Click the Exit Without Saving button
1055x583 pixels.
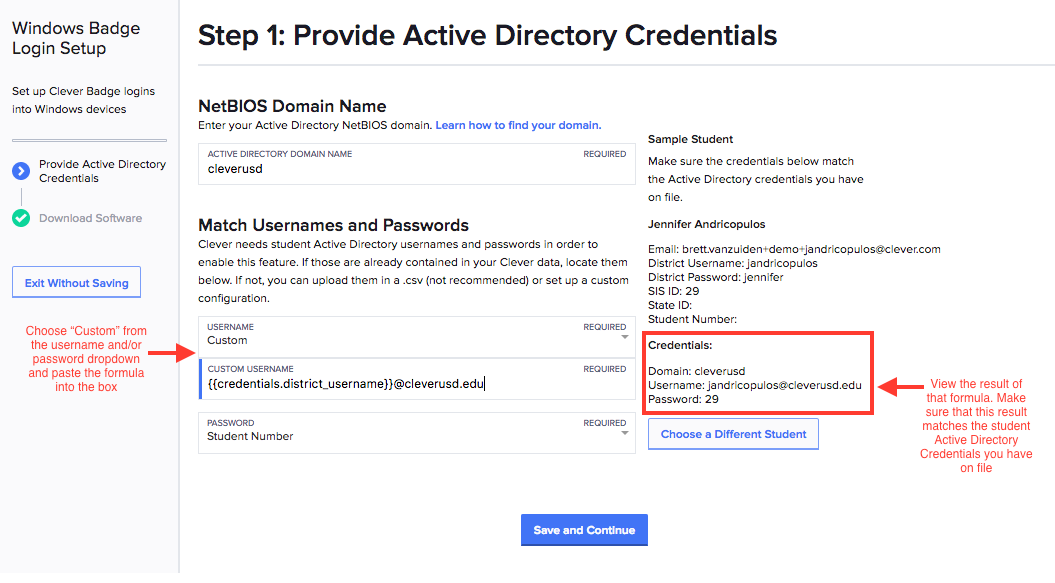(77, 283)
